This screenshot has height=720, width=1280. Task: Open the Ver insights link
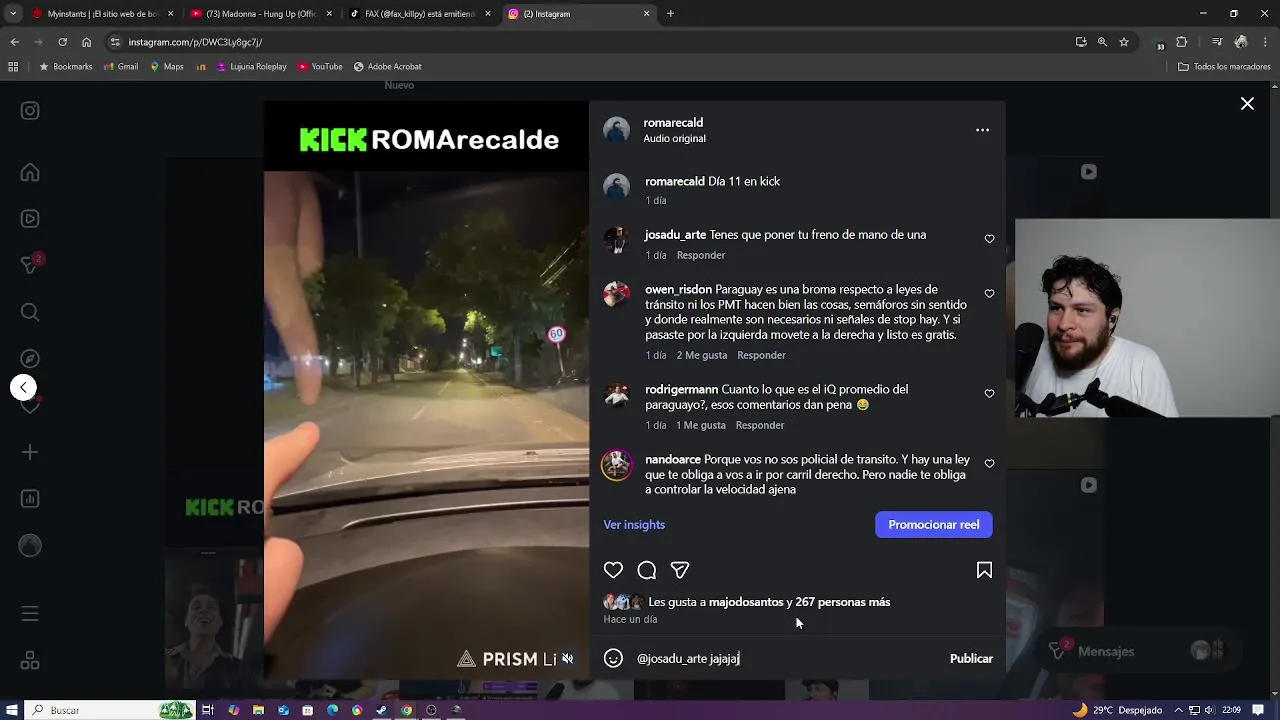tap(634, 524)
